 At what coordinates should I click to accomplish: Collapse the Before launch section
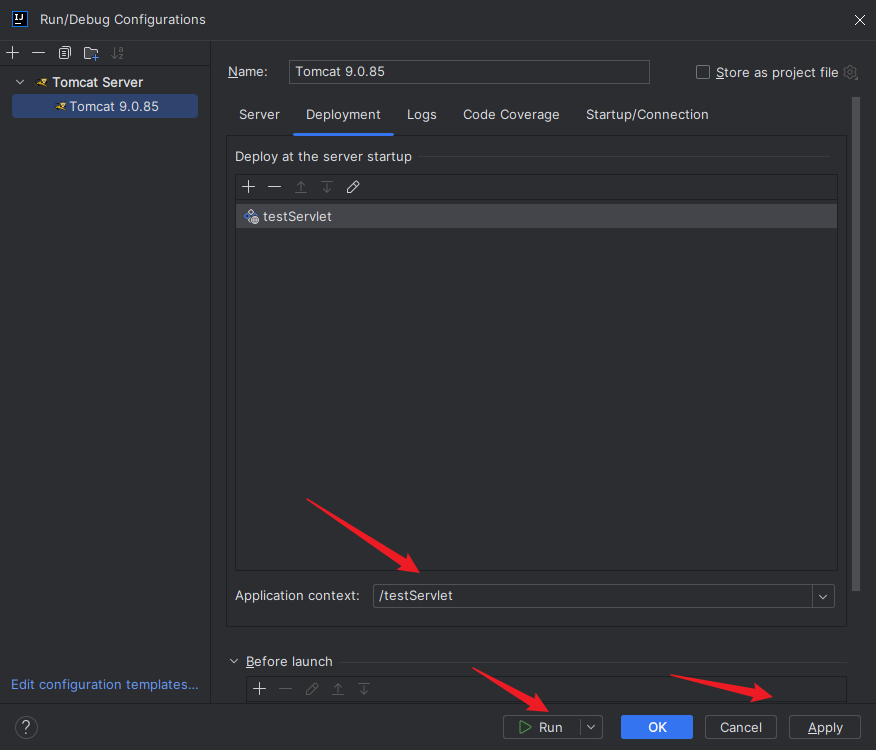234,661
